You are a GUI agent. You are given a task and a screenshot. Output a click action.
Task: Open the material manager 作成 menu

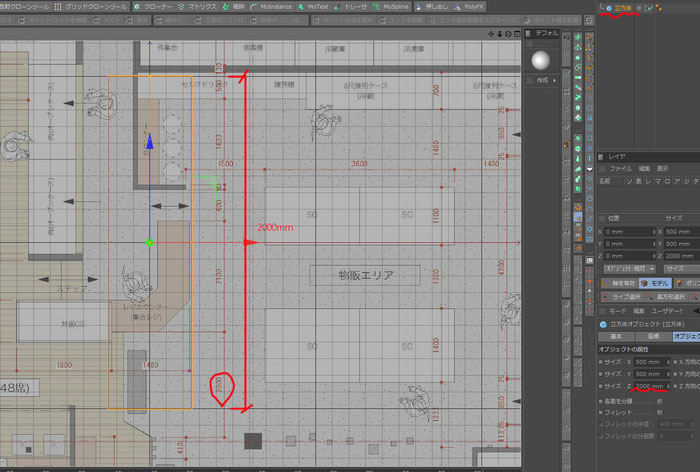coord(543,80)
